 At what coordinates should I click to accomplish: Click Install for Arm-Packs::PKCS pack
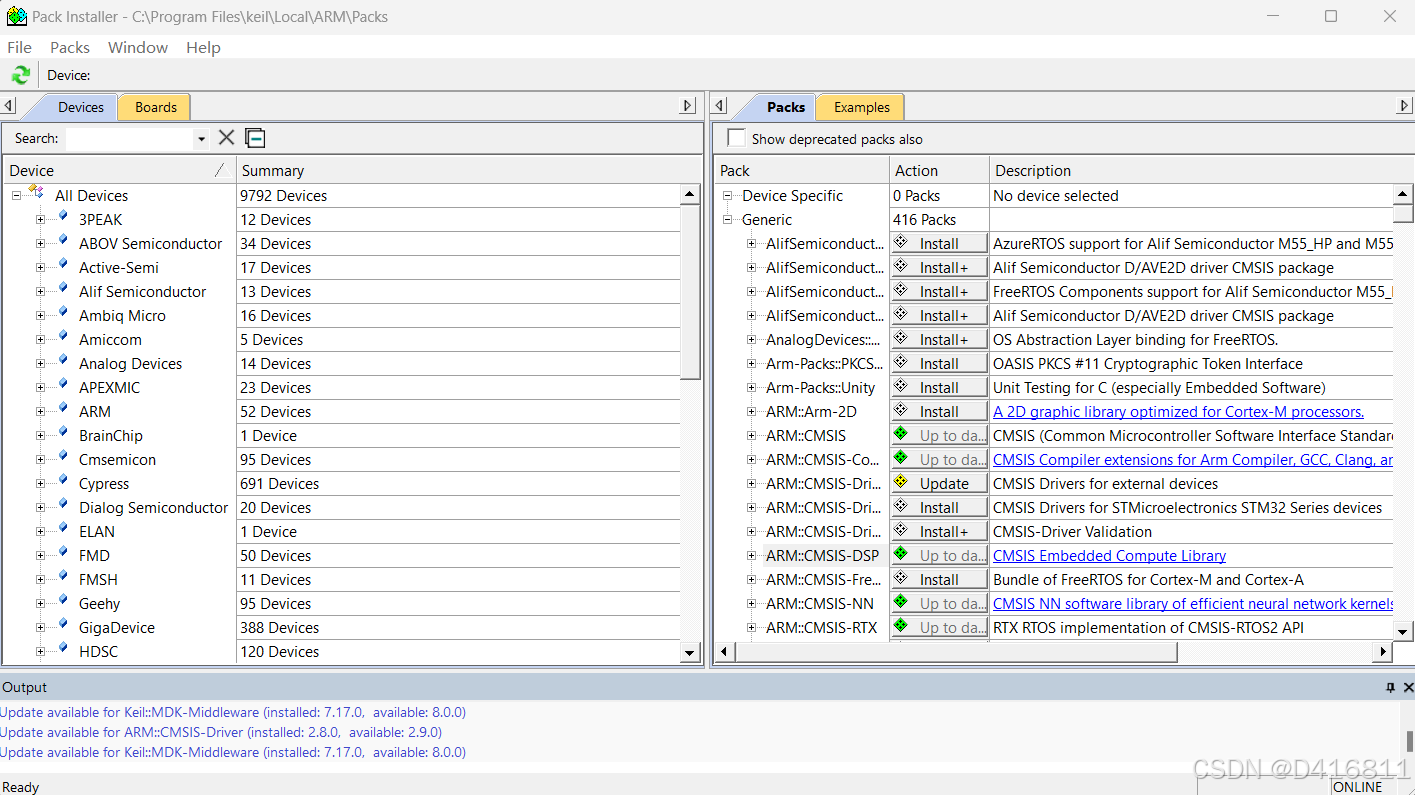pyautogui.click(x=939, y=364)
